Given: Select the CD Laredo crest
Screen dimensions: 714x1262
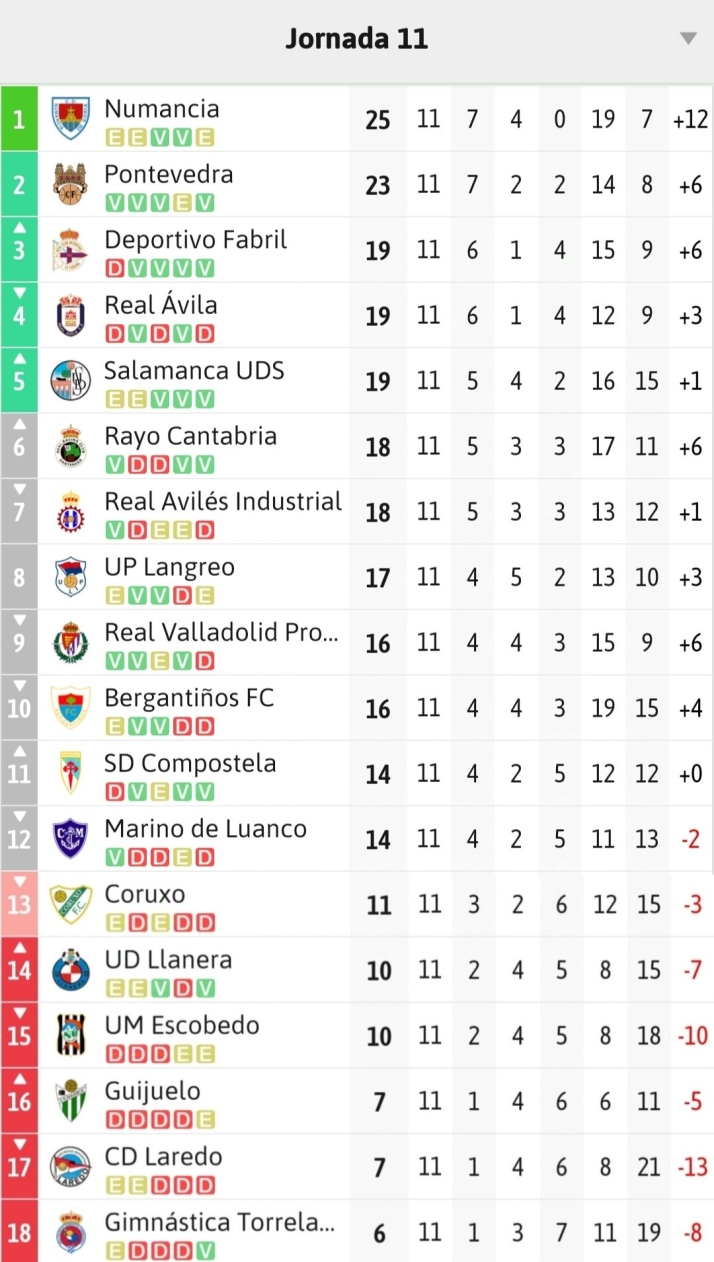Looking at the screenshot, I should 70,1167.
